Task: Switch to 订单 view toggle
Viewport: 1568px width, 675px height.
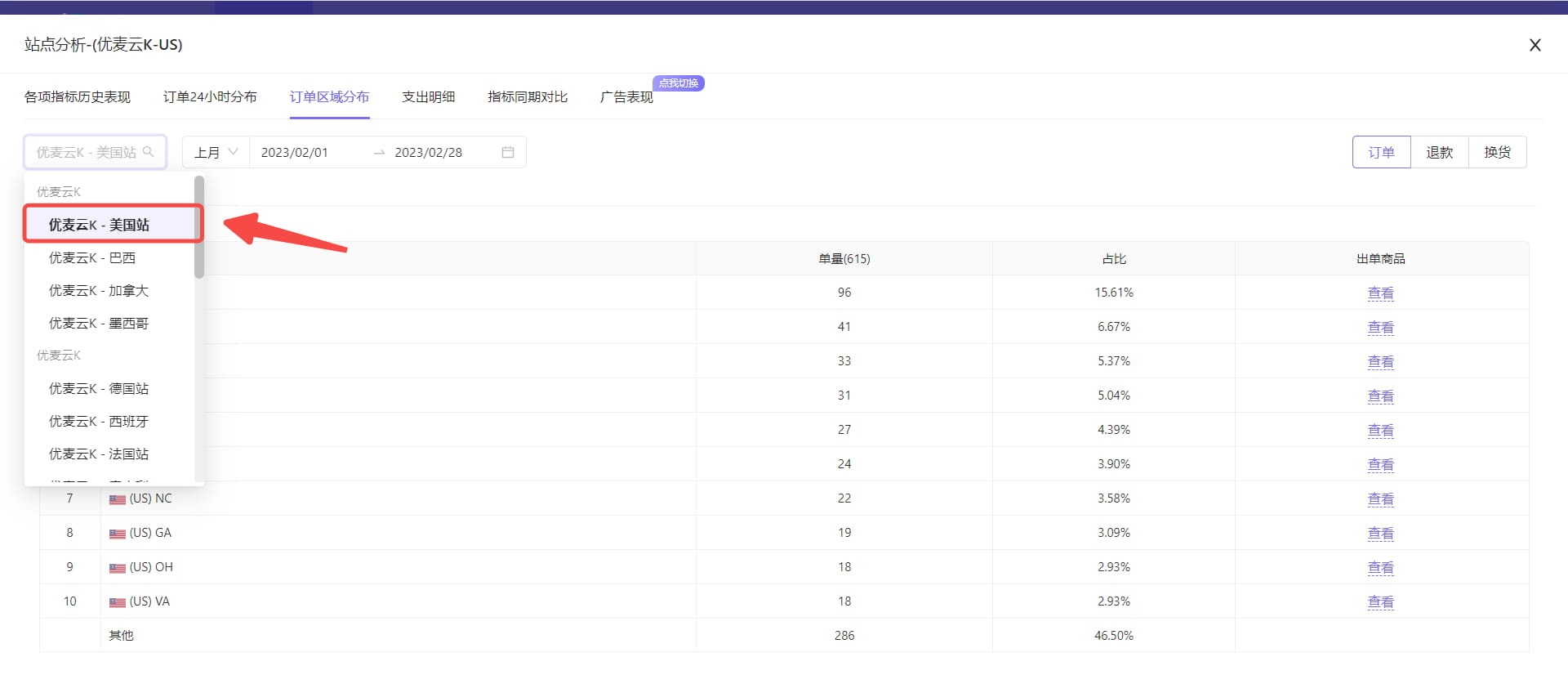Action: [1382, 152]
